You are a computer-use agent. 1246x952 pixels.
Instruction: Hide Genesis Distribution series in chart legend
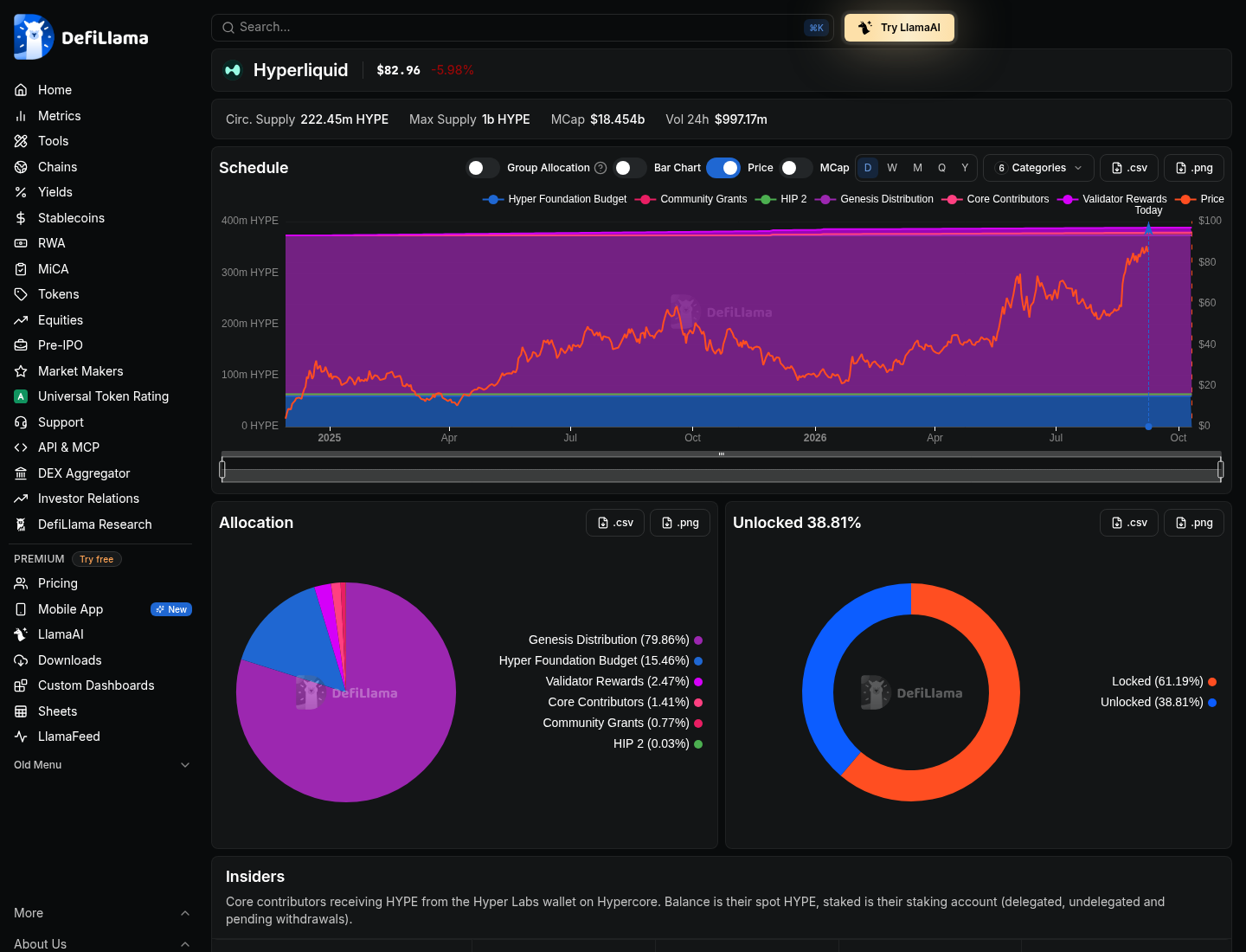[874, 199]
